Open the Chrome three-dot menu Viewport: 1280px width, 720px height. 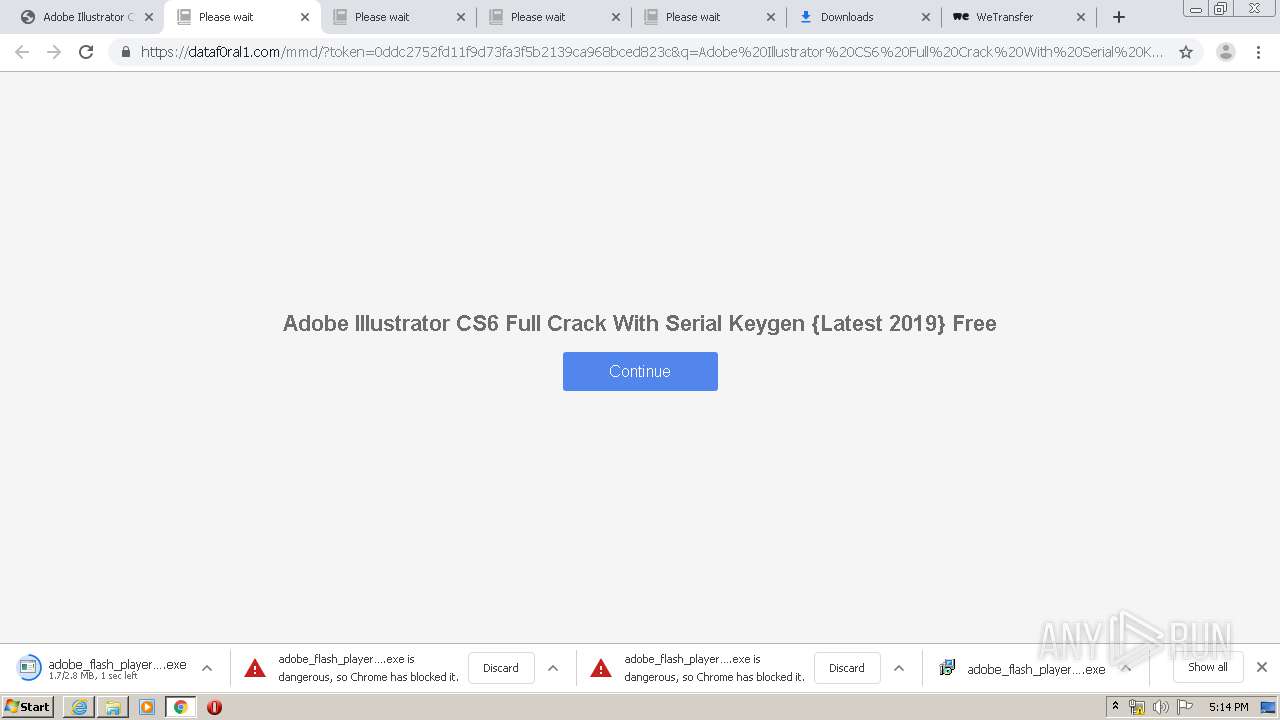(1258, 52)
